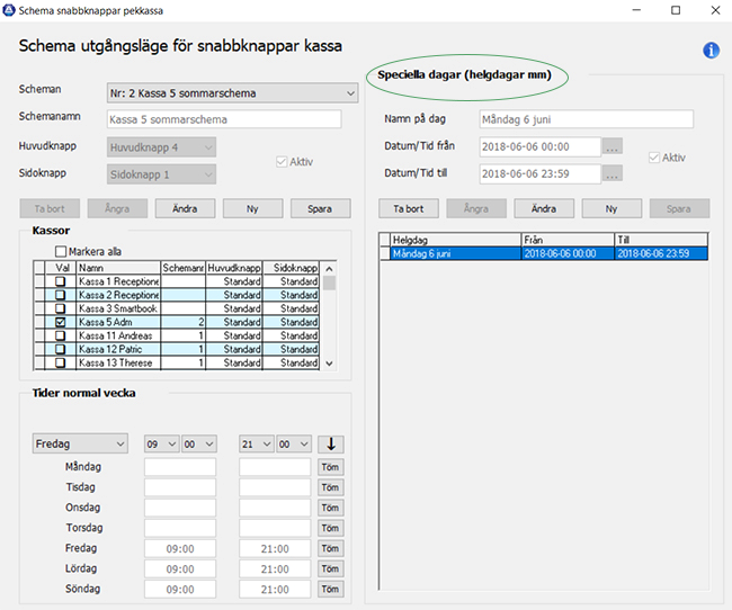Screen dimensions: 732x610
Task: Click Lördag end time field 21:00
Action: 275,569
